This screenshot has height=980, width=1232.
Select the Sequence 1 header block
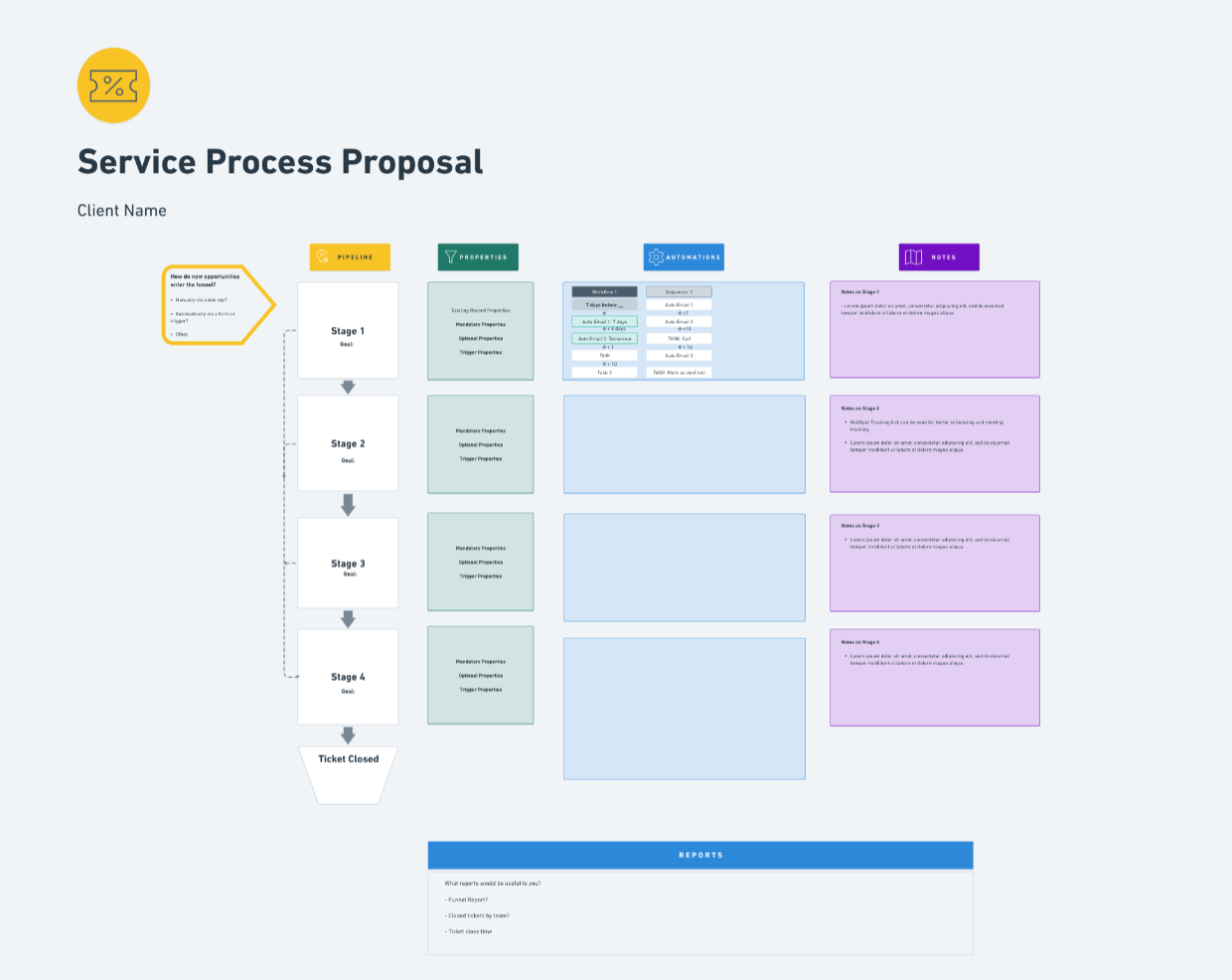pyautogui.click(x=679, y=291)
